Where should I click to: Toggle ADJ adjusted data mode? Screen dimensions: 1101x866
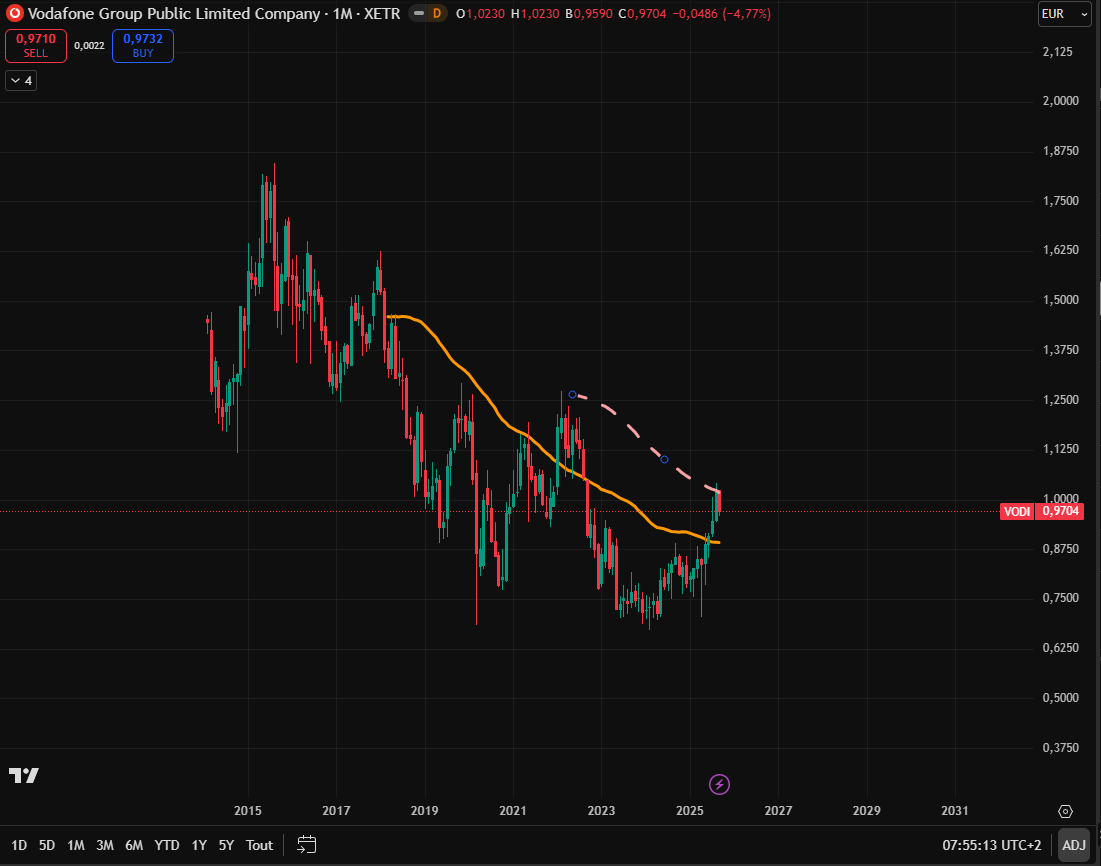[x=1073, y=845]
